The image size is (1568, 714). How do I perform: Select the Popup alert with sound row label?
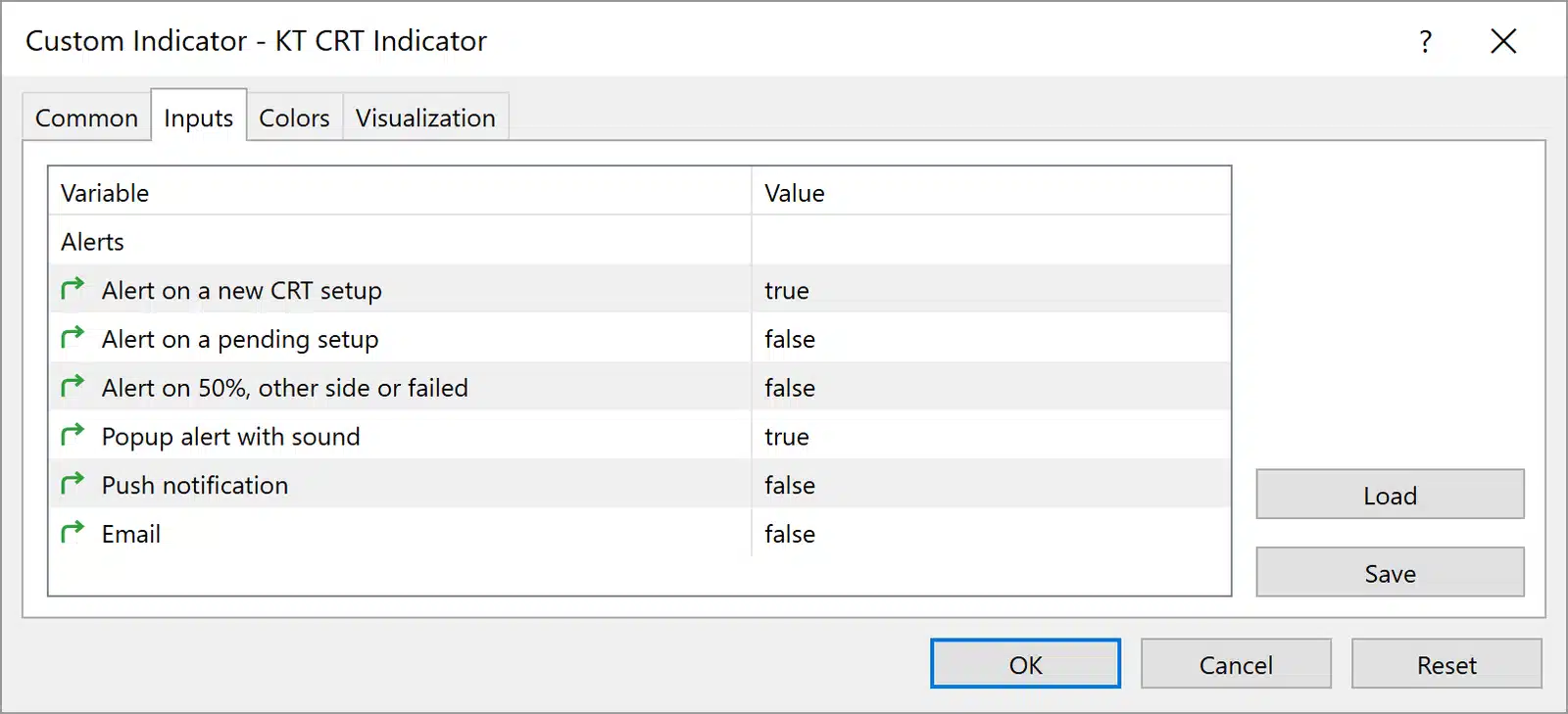[x=231, y=437]
